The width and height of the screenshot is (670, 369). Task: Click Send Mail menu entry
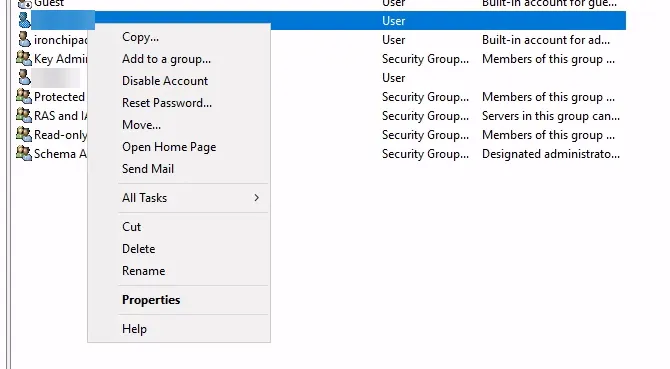click(147, 169)
